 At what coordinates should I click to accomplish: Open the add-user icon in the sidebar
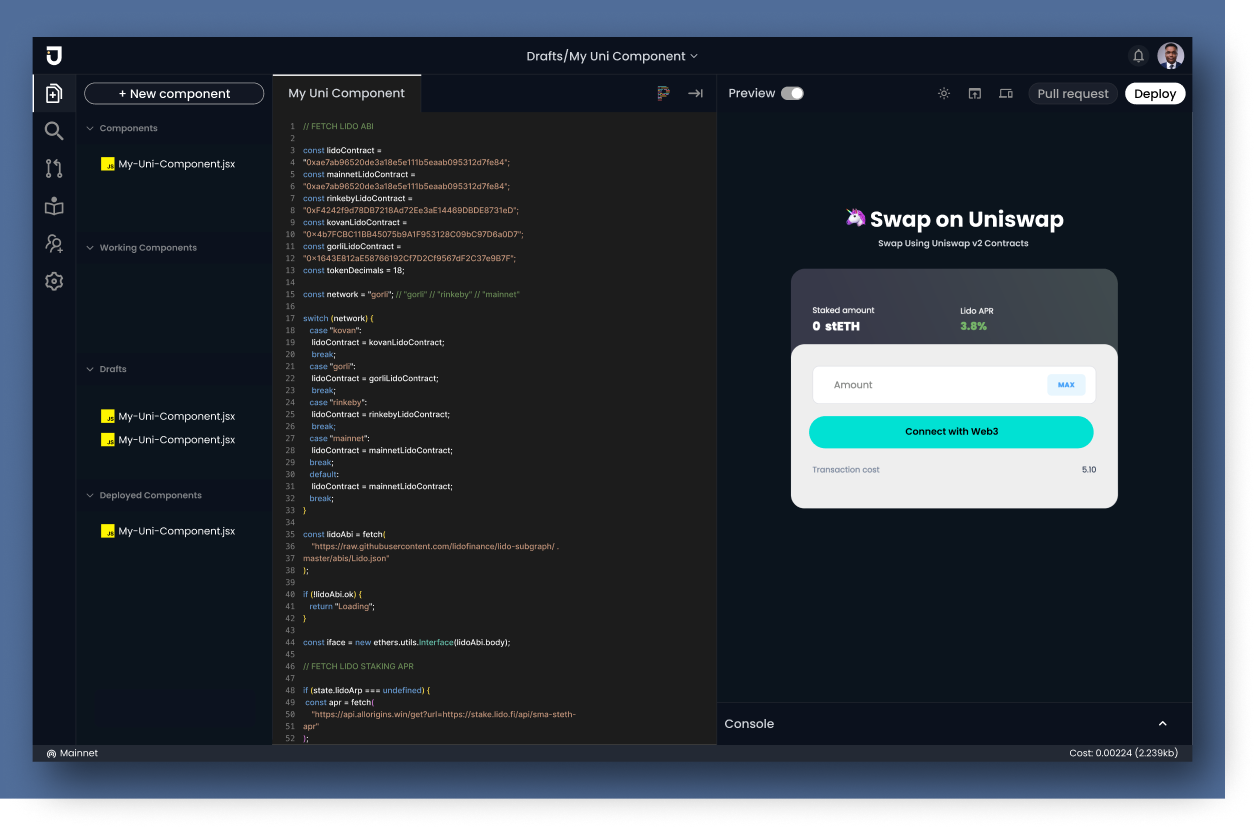click(x=54, y=244)
